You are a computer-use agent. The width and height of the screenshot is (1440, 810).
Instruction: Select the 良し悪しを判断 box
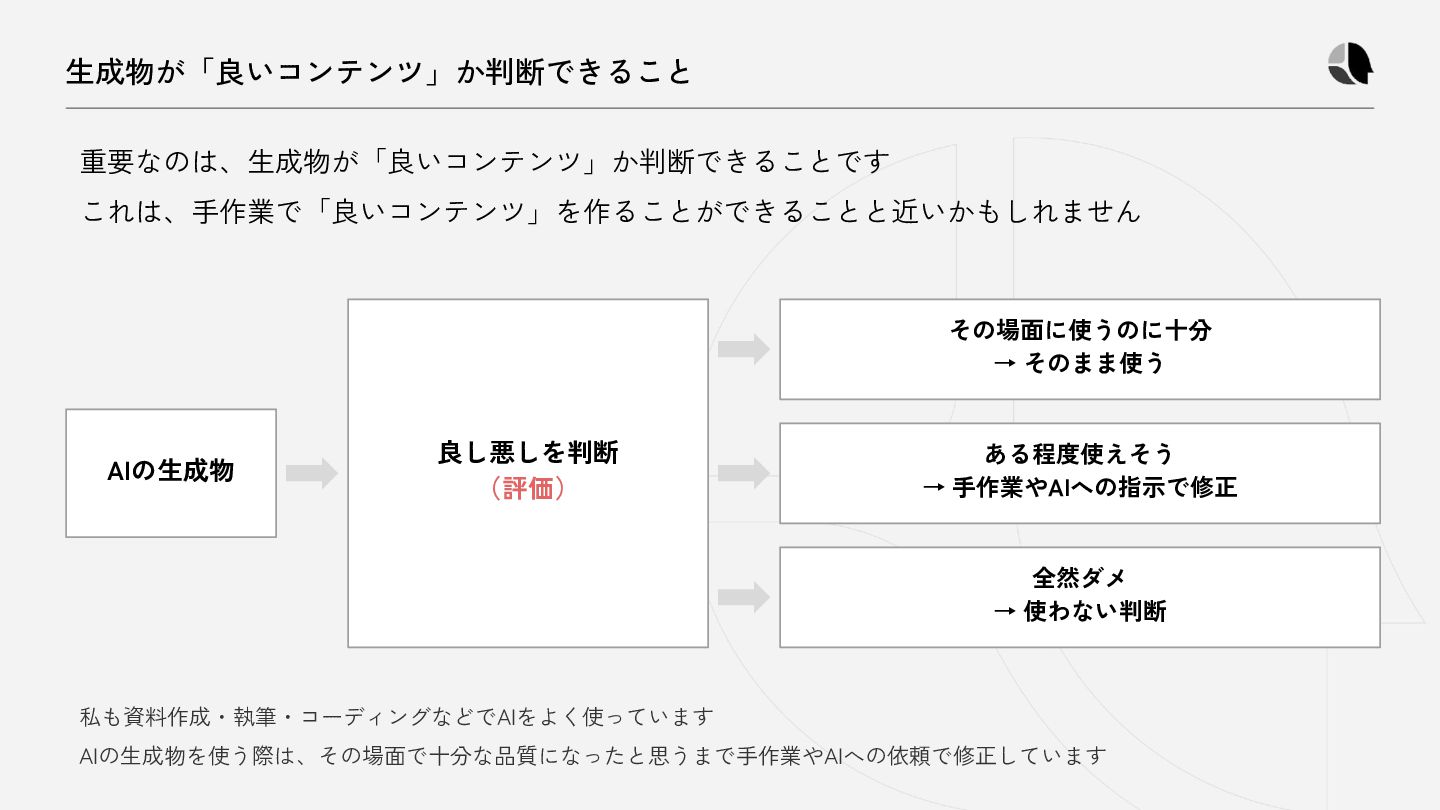pos(528,473)
